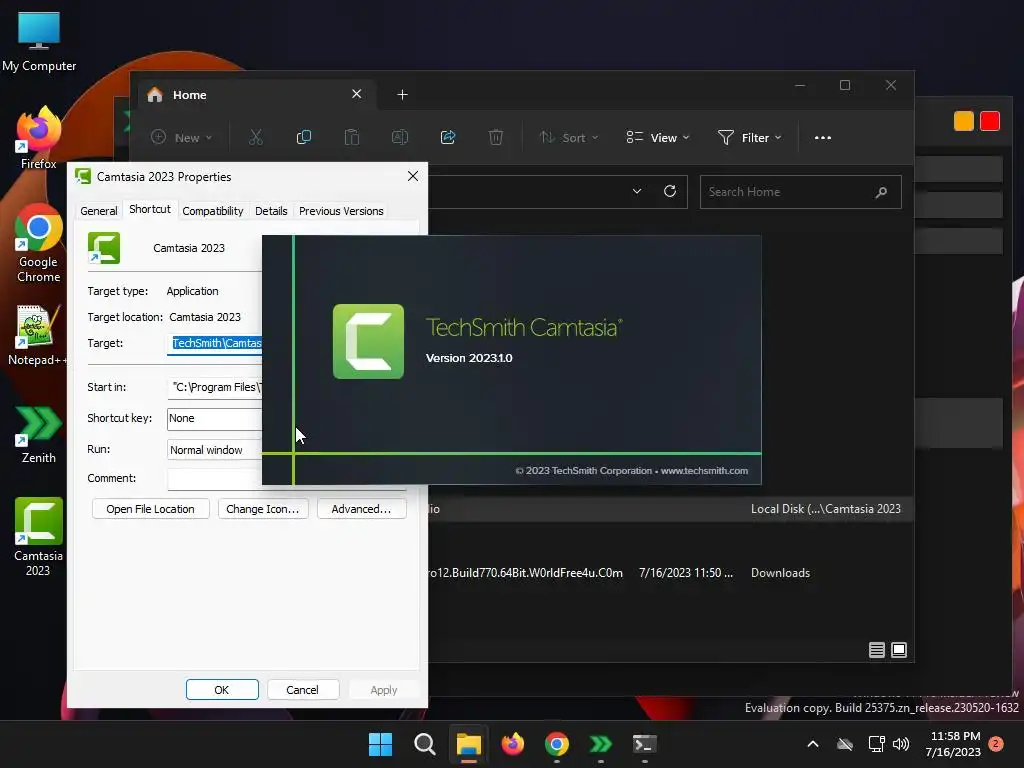Switch to Details tab
The width and height of the screenshot is (1024, 768).
[271, 211]
